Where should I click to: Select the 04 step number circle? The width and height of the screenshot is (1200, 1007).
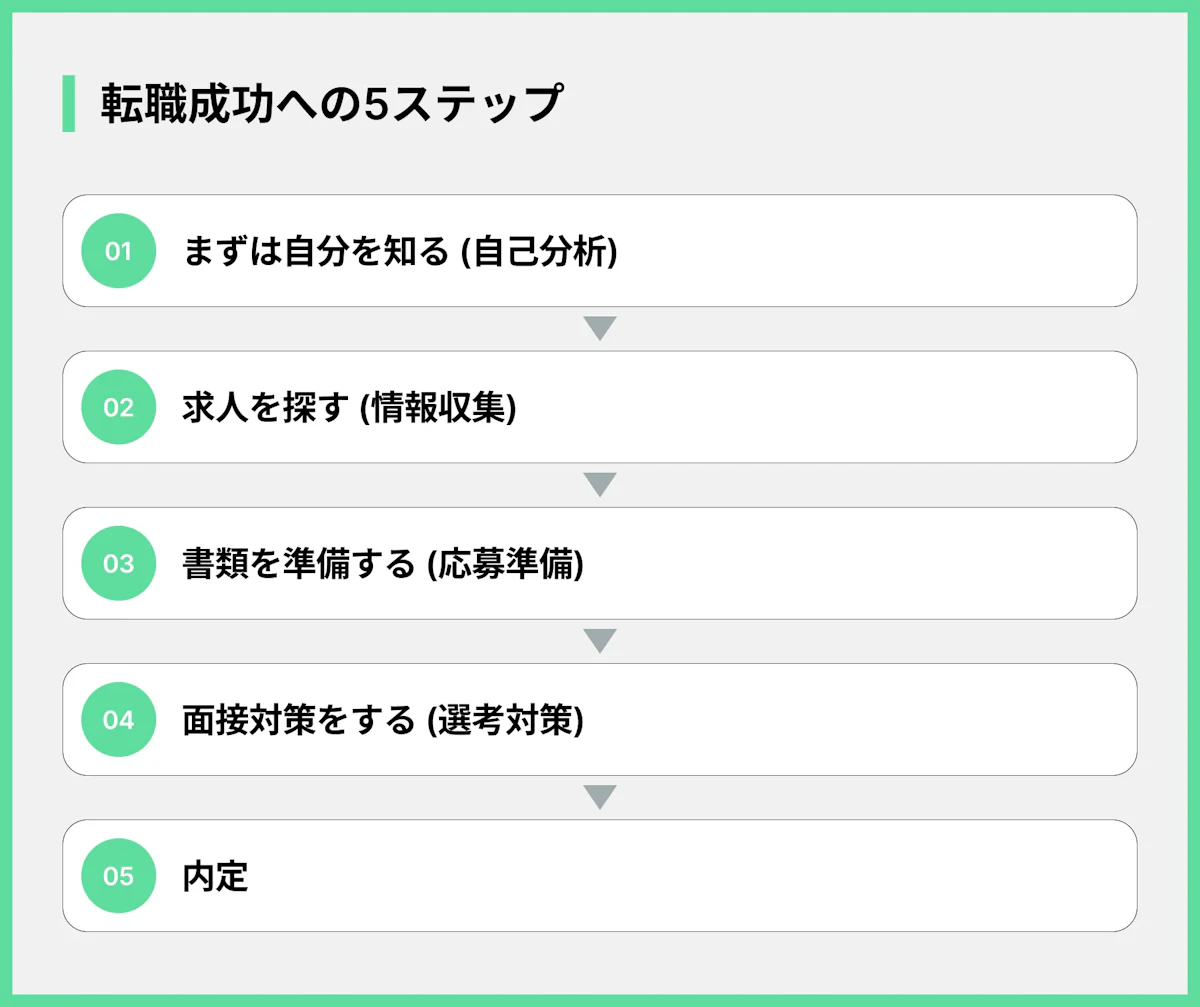point(118,719)
